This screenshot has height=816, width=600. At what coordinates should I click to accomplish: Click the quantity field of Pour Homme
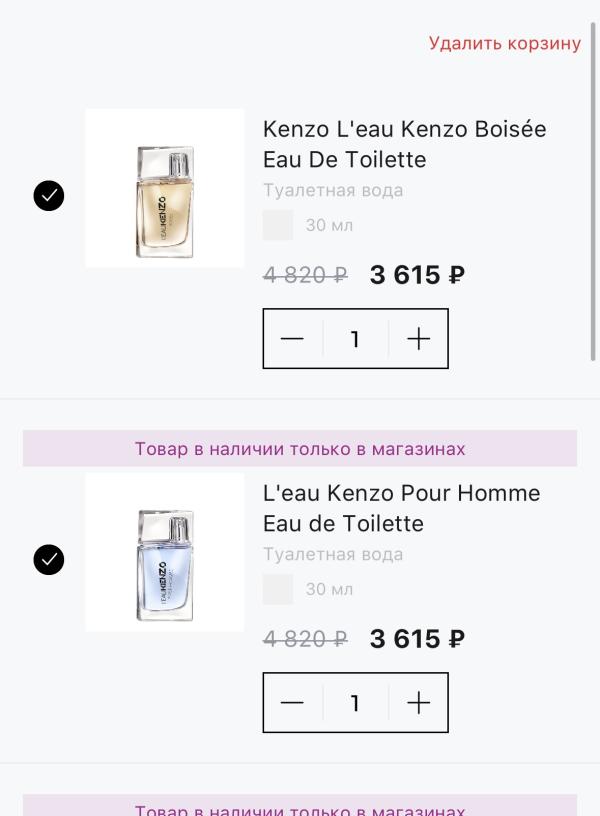tap(355, 703)
